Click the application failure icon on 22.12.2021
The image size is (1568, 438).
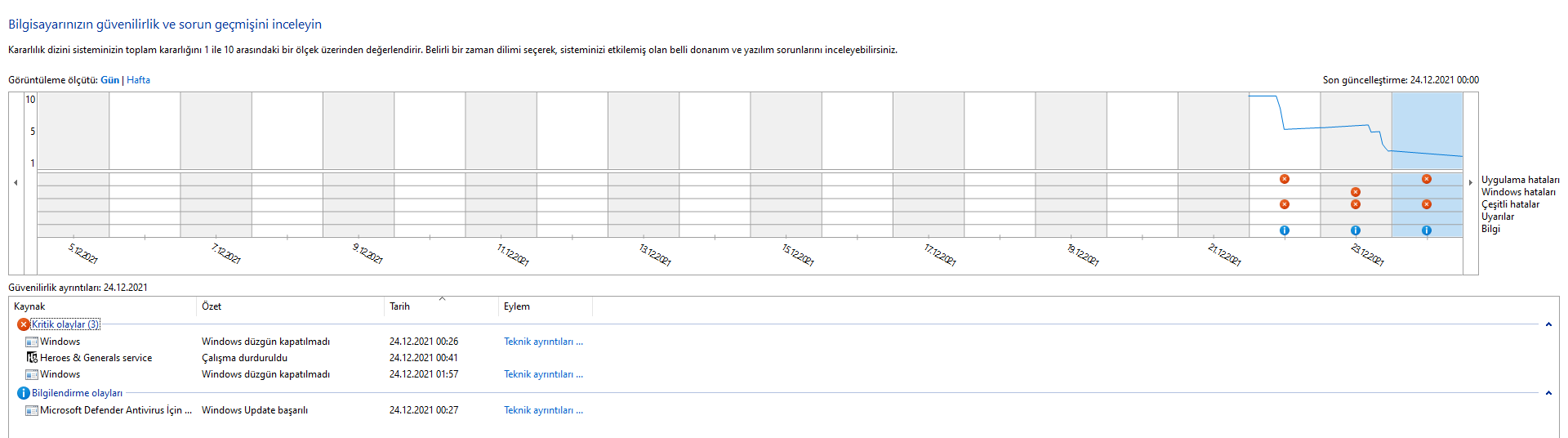(x=1285, y=179)
